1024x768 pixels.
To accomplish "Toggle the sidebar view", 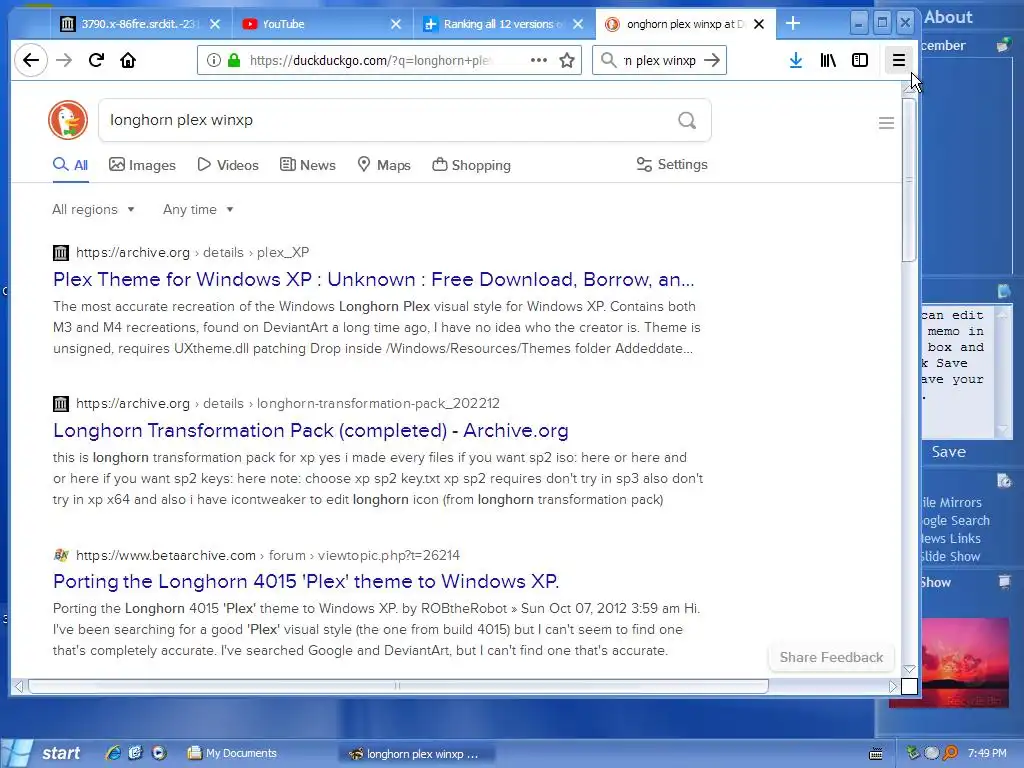I will point(860,60).
